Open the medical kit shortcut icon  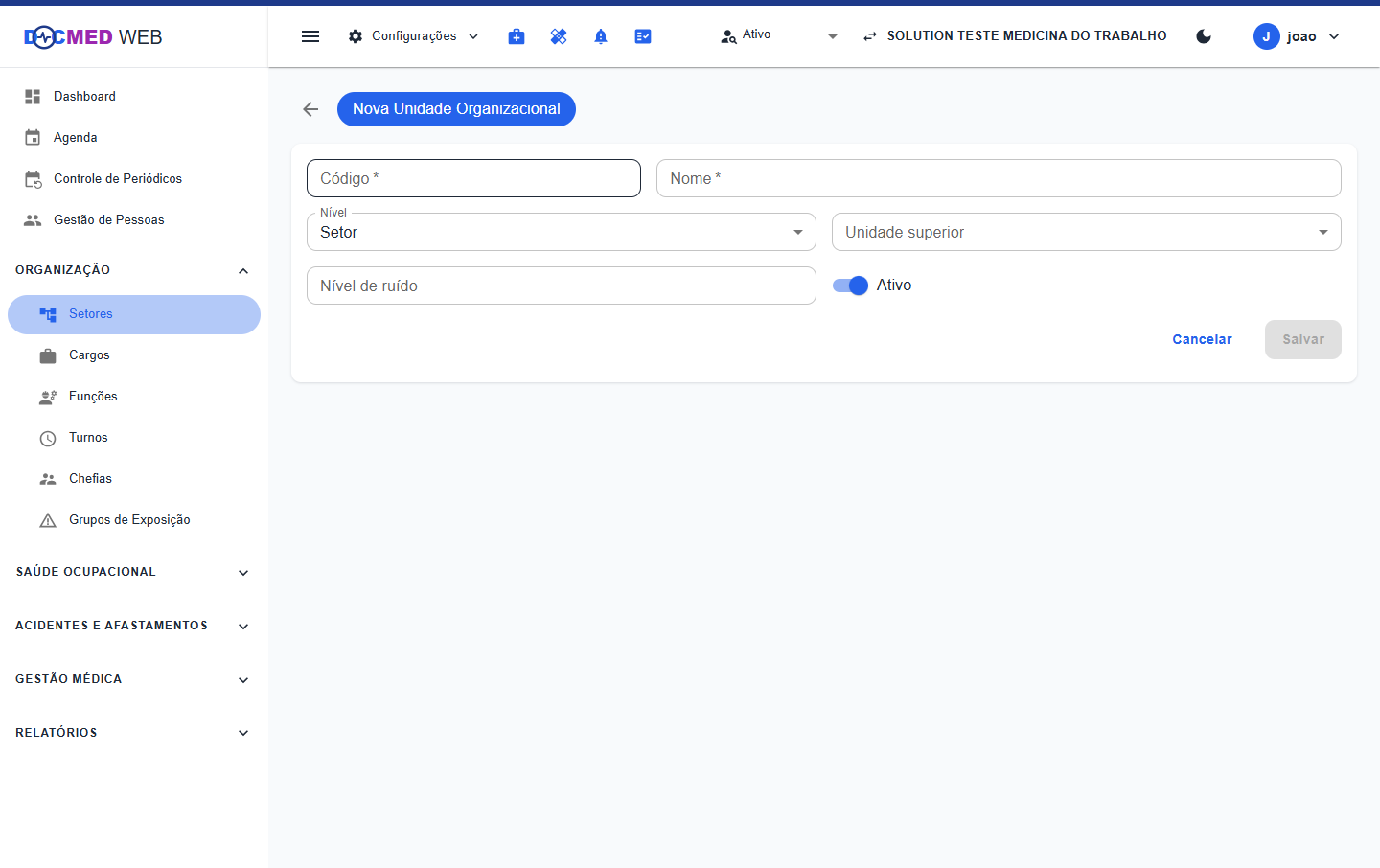click(517, 36)
